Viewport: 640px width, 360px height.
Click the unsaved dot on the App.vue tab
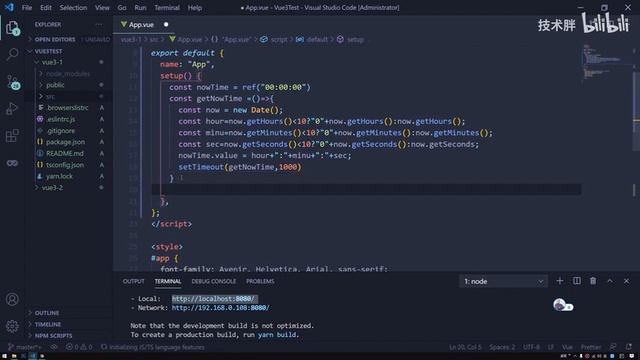166,24
